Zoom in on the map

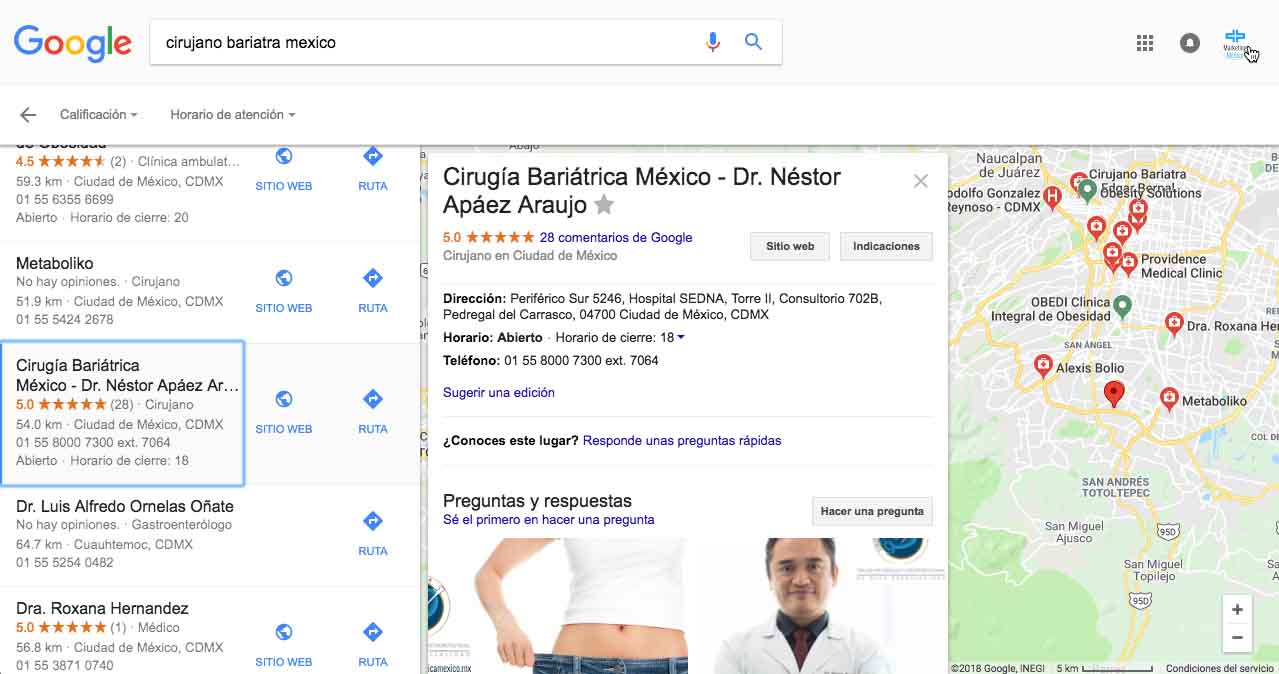pos(1237,610)
